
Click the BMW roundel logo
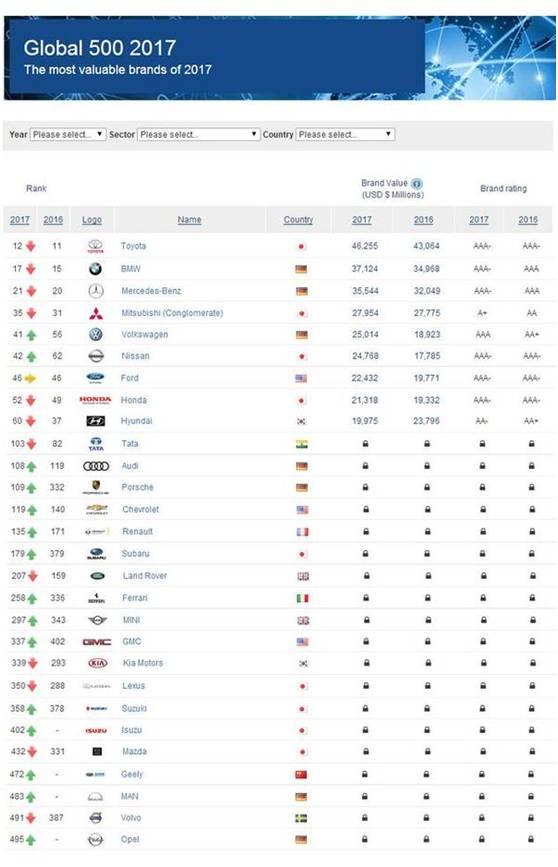click(x=95, y=269)
